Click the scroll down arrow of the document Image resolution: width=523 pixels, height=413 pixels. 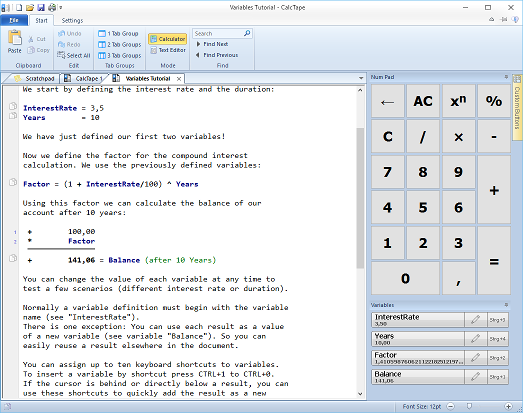coord(360,394)
